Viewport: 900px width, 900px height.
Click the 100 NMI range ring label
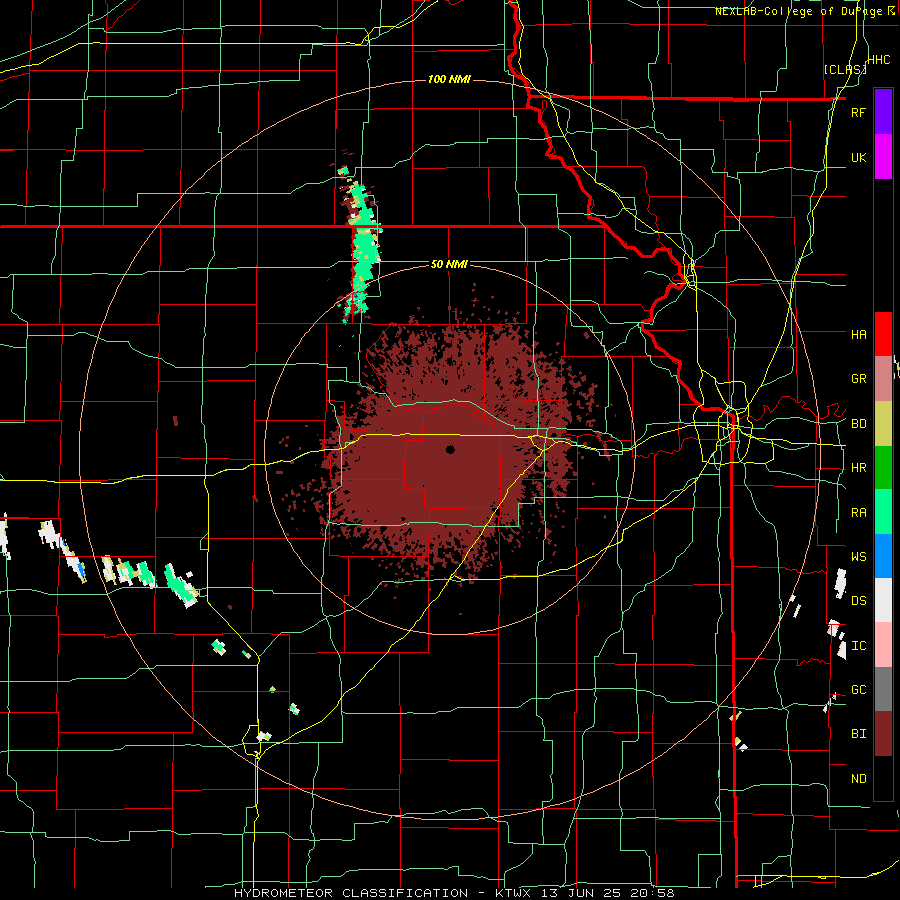point(449,79)
